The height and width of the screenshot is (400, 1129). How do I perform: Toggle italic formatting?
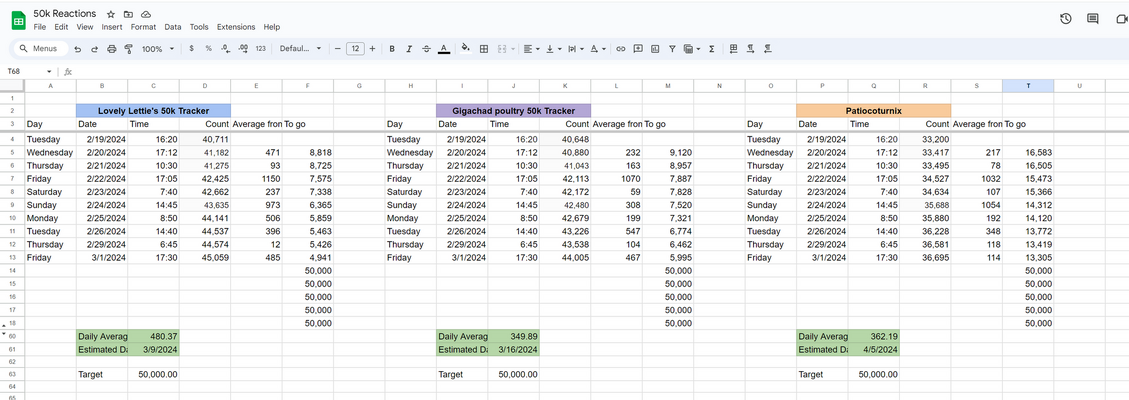coord(409,49)
